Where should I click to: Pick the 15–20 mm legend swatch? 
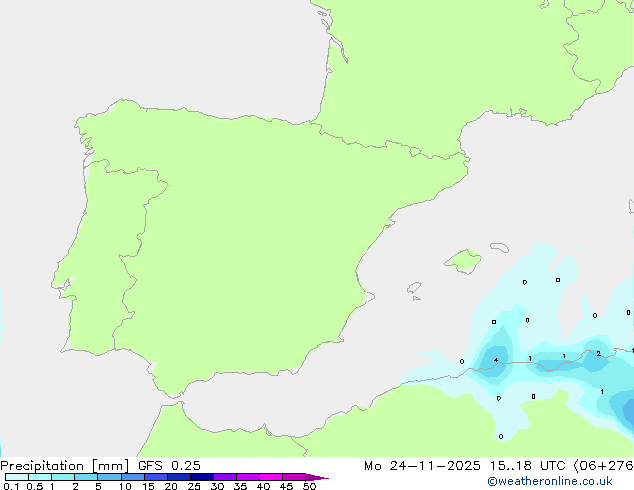156,477
